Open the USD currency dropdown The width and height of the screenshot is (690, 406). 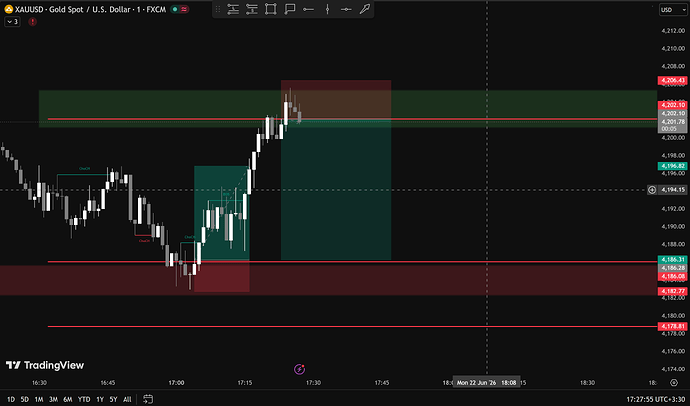(x=673, y=10)
